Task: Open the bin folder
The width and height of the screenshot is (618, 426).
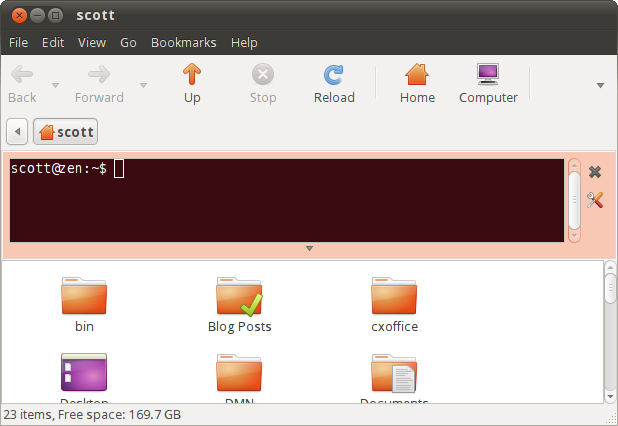Action: pos(84,297)
